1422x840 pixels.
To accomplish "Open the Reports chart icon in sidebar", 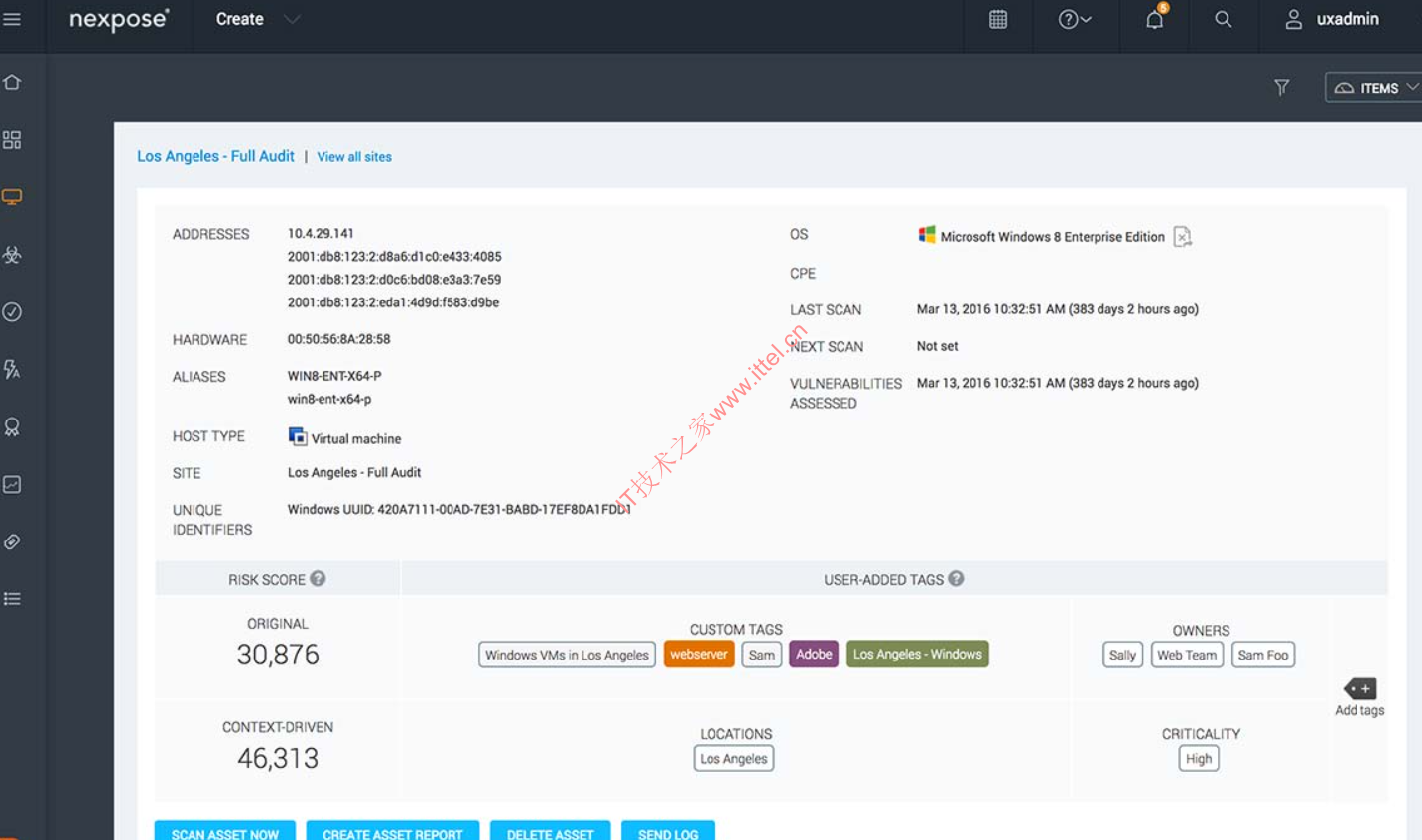I will [x=12, y=484].
